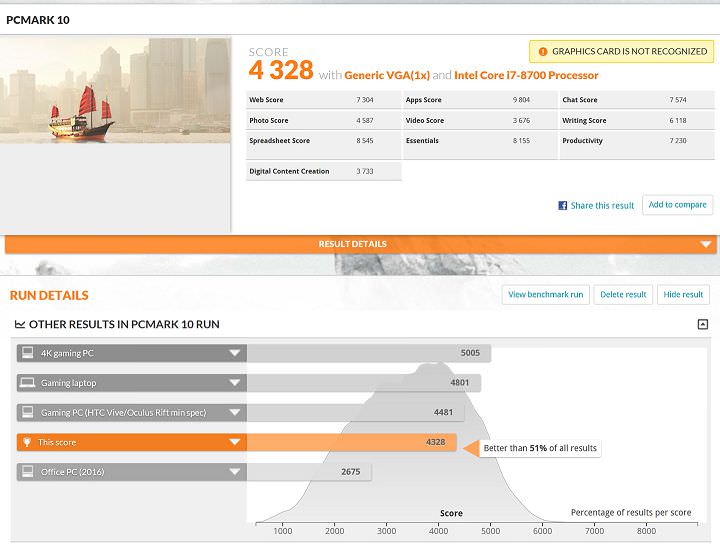Click the Facebook share icon
The height and width of the screenshot is (551, 720).
tap(563, 205)
